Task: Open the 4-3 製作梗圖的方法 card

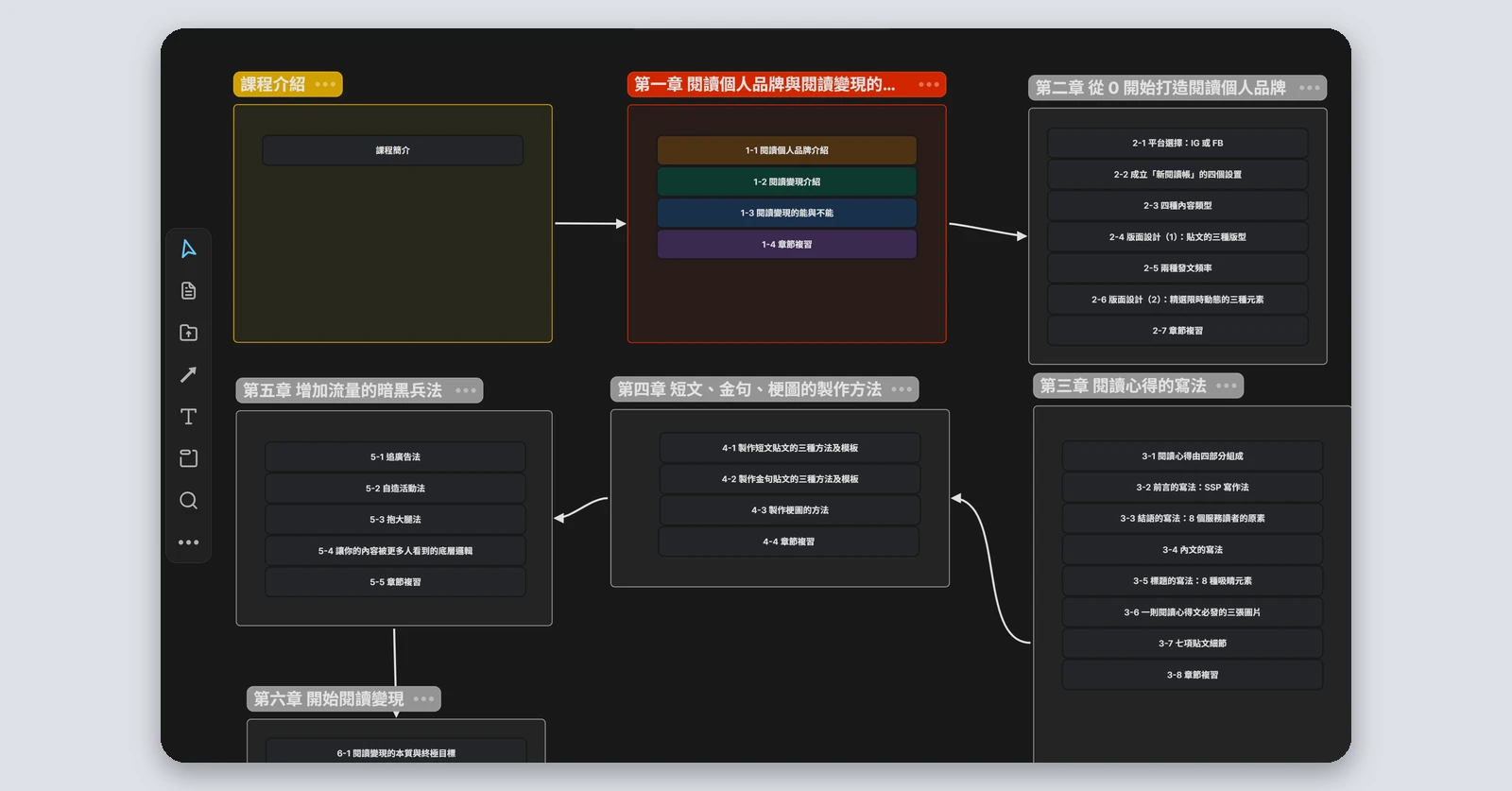Action: coord(790,510)
